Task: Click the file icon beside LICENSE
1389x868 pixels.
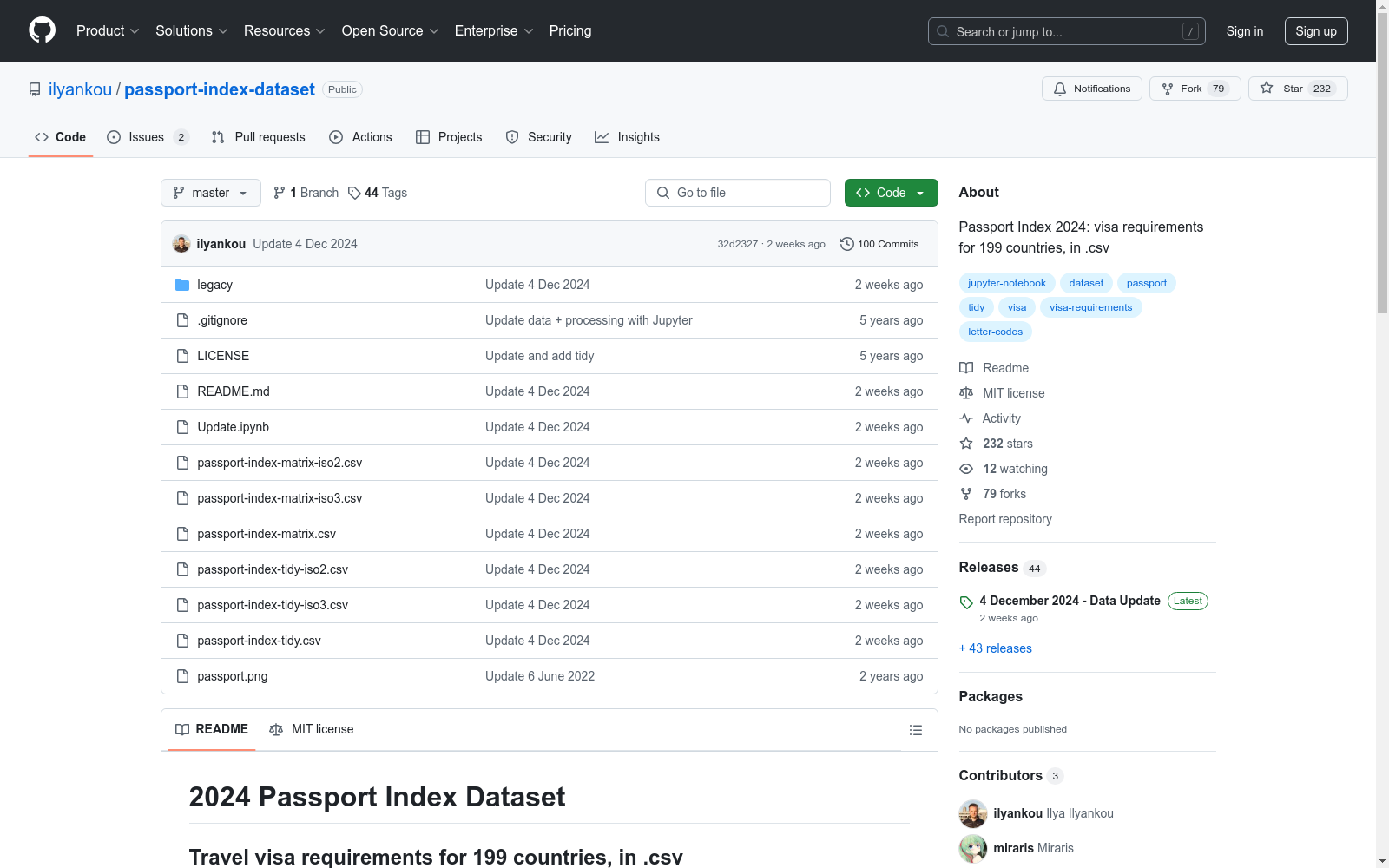Action: pos(182,356)
